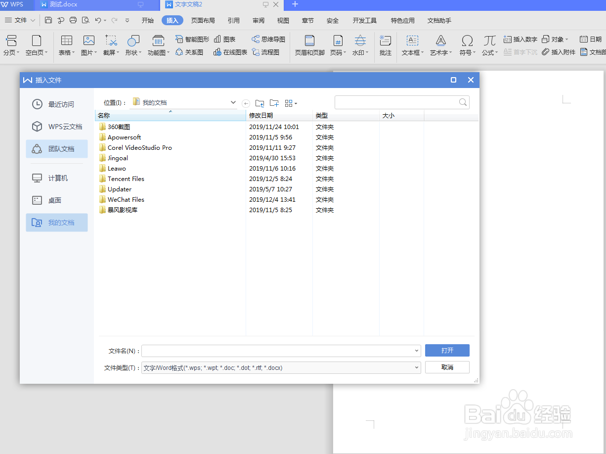Open the 形状 shapes tool
The image size is (606, 454).
coord(133,45)
